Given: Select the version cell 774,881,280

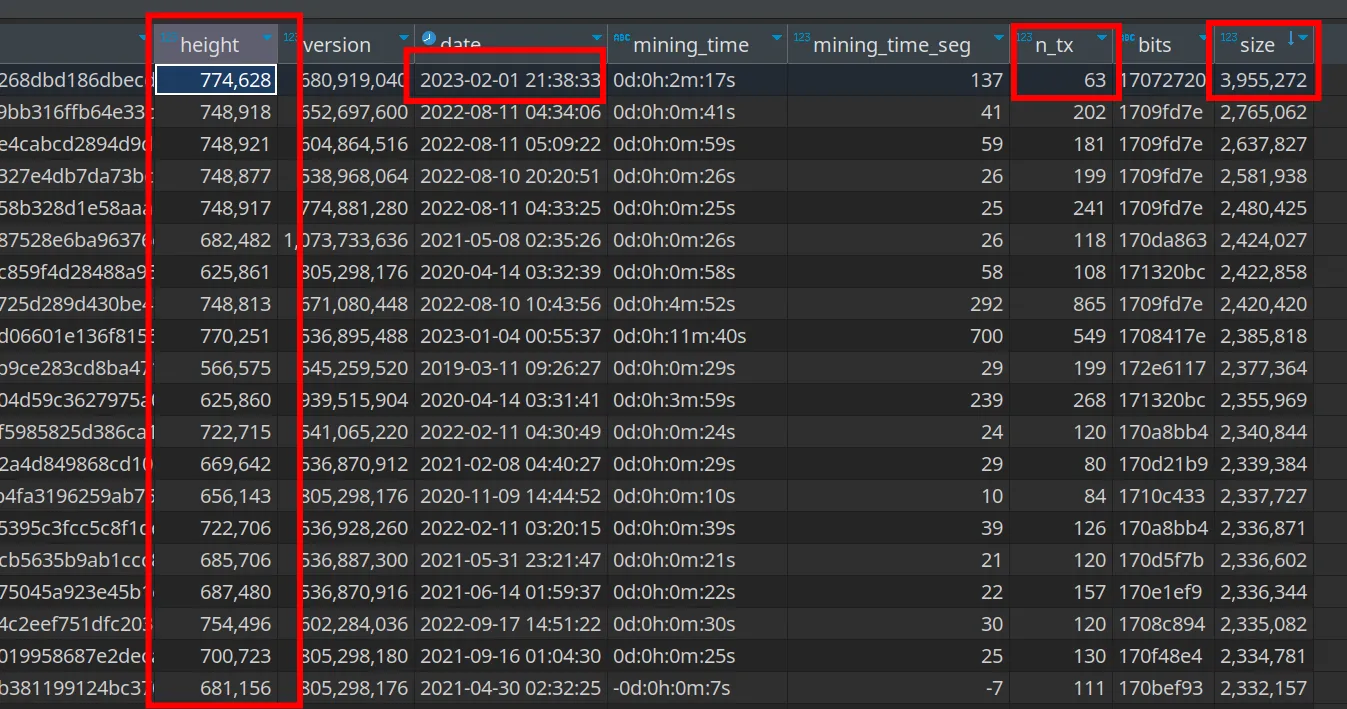Looking at the screenshot, I should point(345,208).
